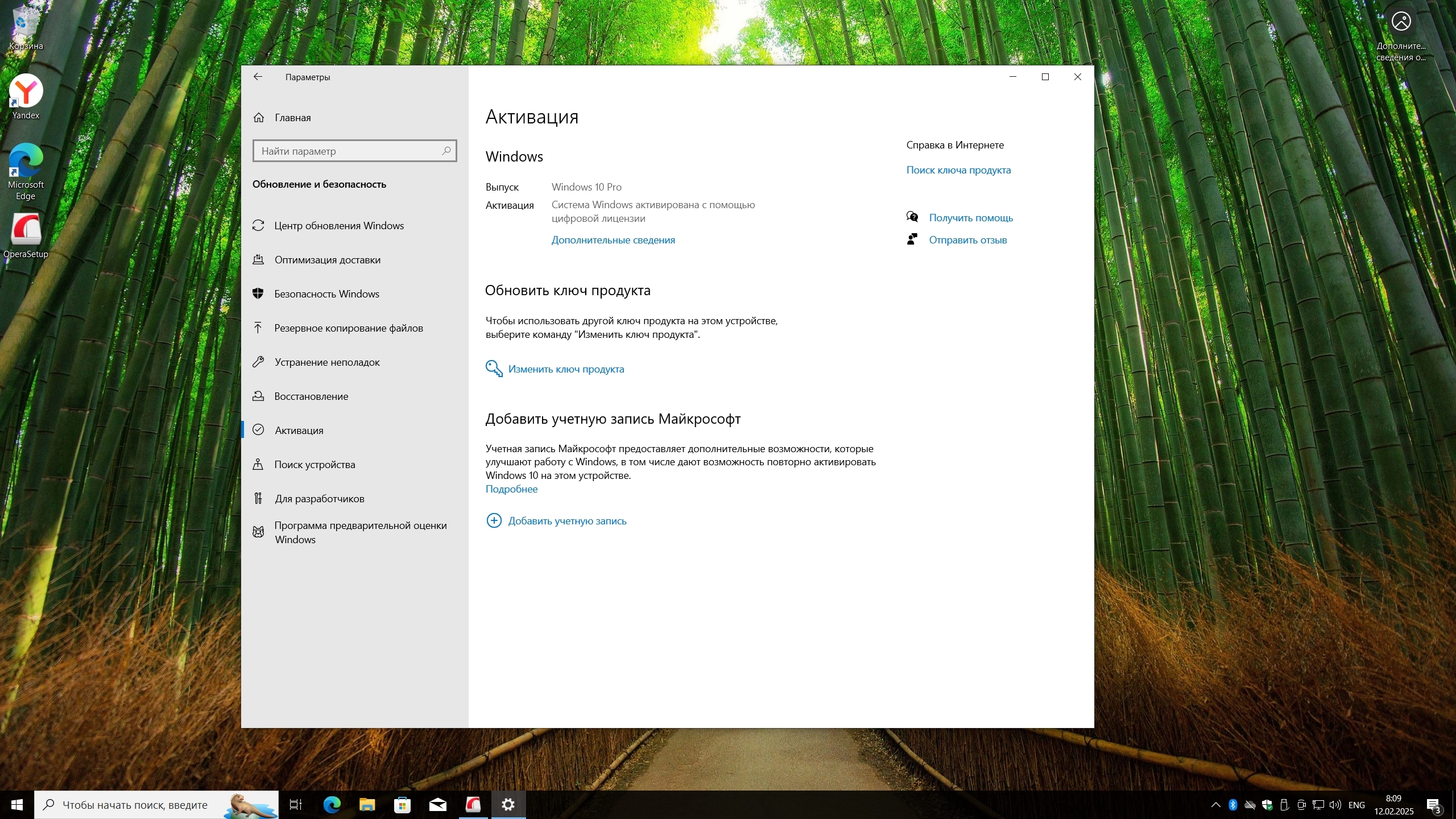Open Поиск устройства section
The width and height of the screenshot is (1456, 819).
click(x=315, y=465)
